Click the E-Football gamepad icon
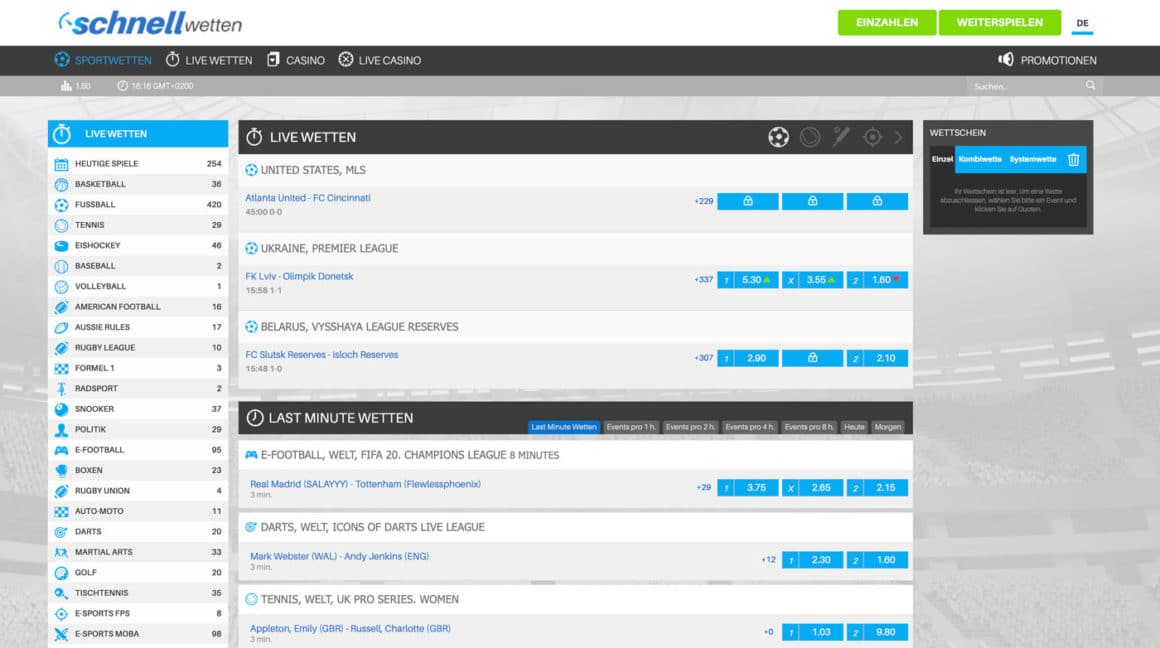Viewport: 1160px width, 648px height. click(61, 450)
